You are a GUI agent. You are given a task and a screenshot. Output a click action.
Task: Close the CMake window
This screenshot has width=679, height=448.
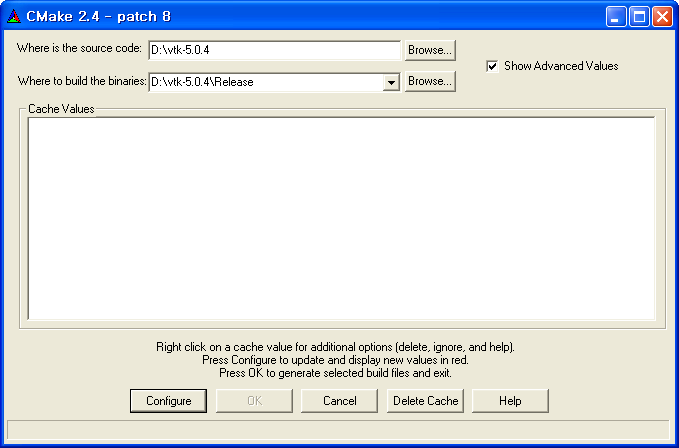(x=663, y=17)
